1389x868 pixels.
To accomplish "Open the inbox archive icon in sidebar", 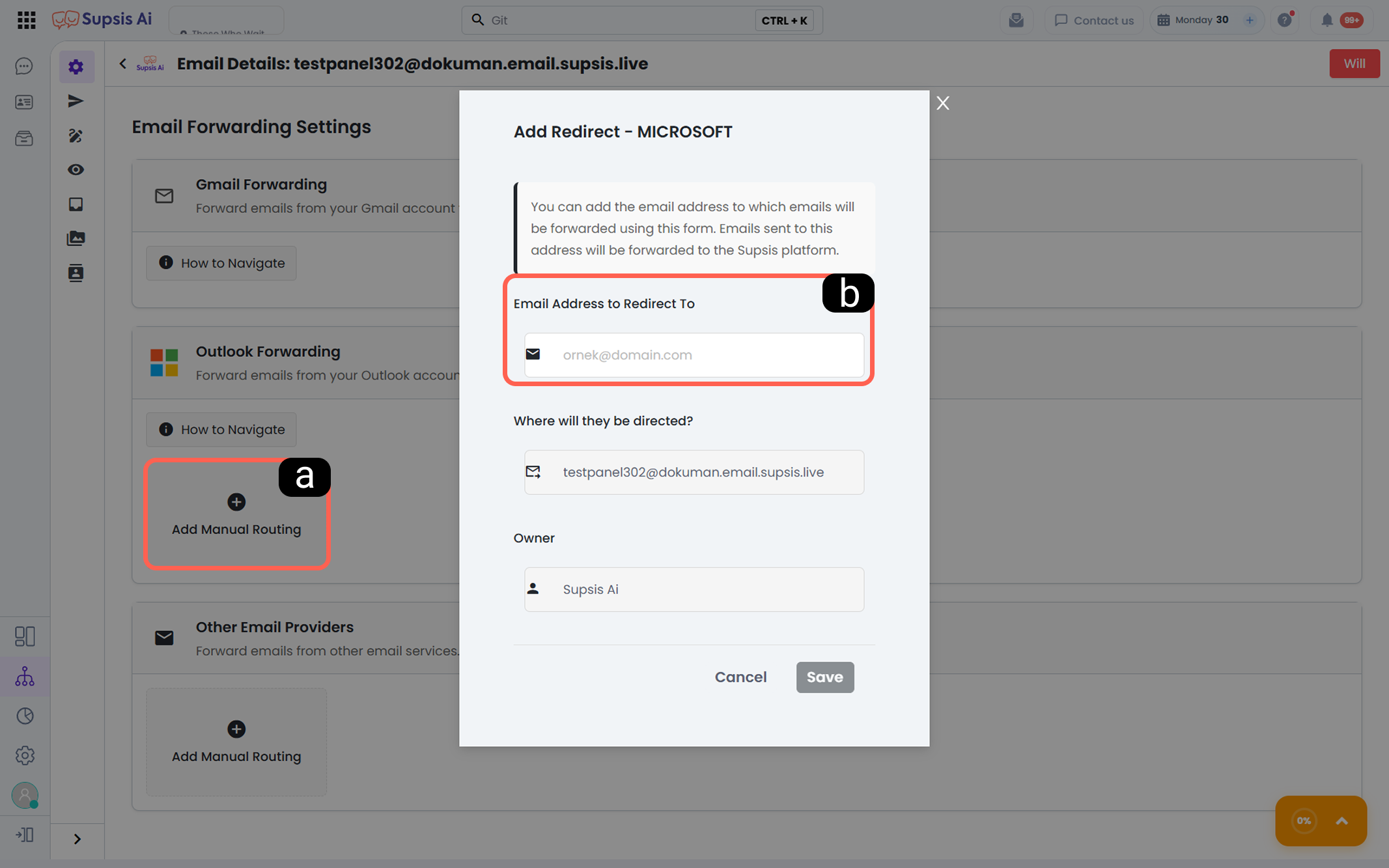I will [24, 138].
